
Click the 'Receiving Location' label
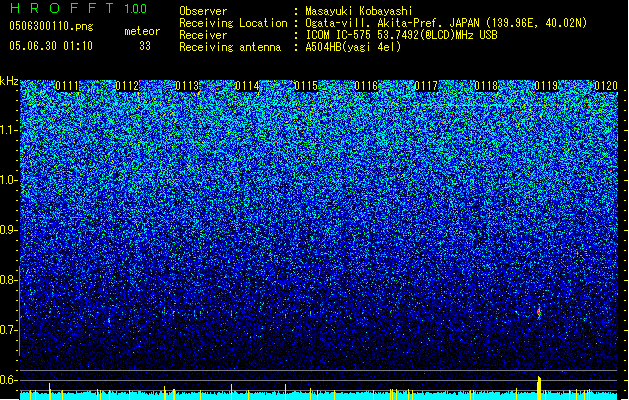click(x=233, y=23)
